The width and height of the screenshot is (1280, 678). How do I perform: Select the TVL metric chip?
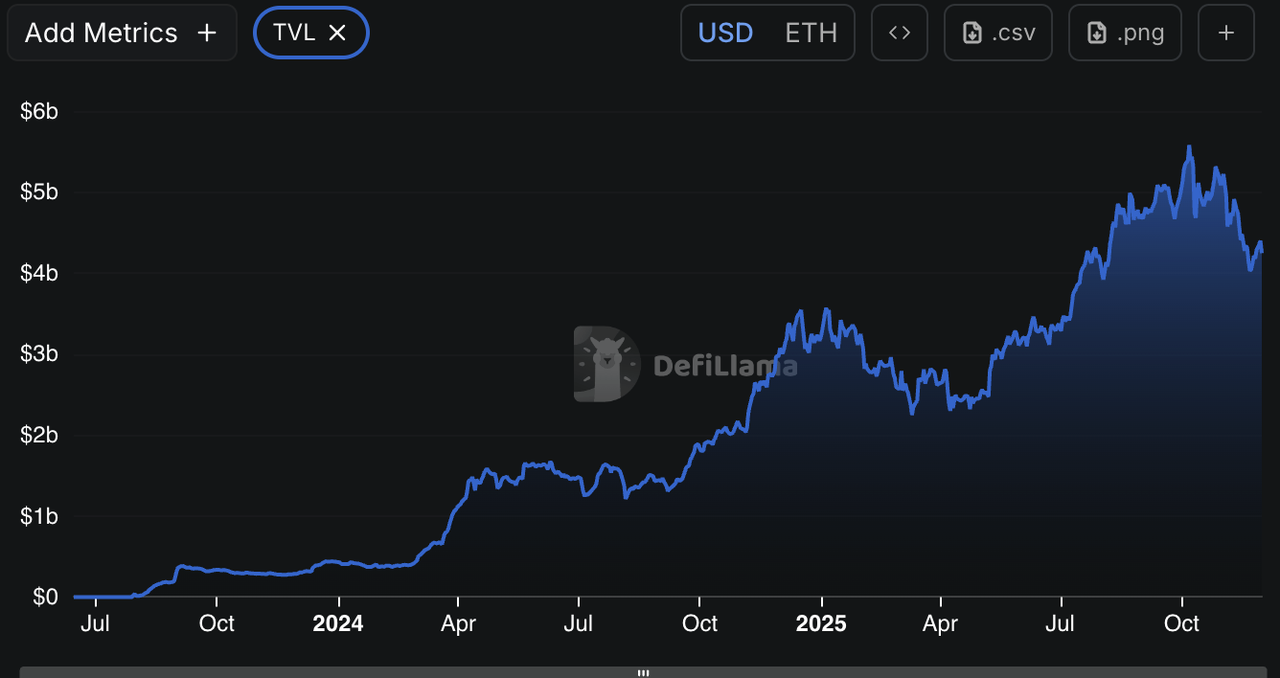pos(294,33)
